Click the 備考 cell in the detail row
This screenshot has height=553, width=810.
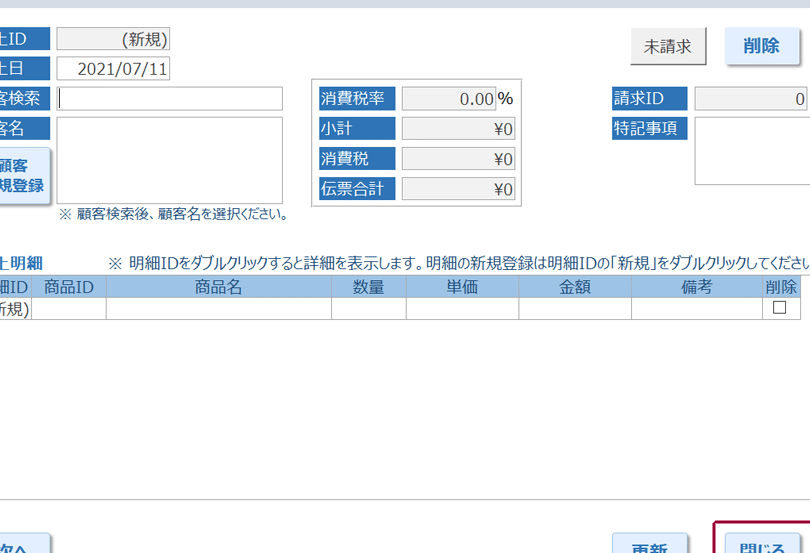click(x=695, y=309)
